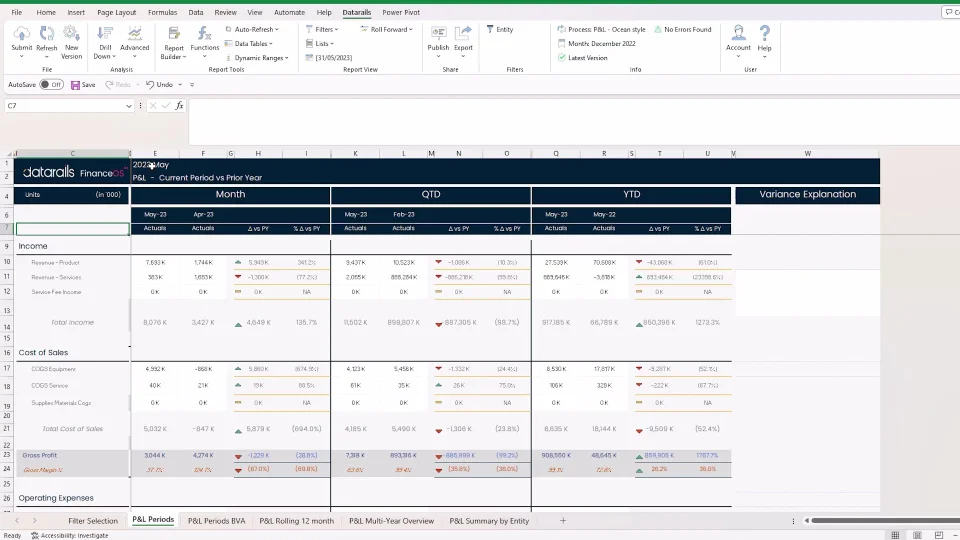Switch to the Filter Selection sheet tab

pos(93,521)
